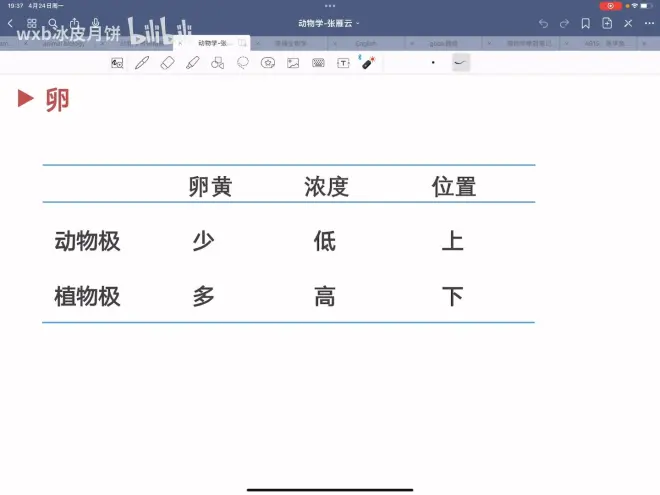Screen dimensions: 660x495
Task: Close the active 动物学 tab
Action: 180,44
